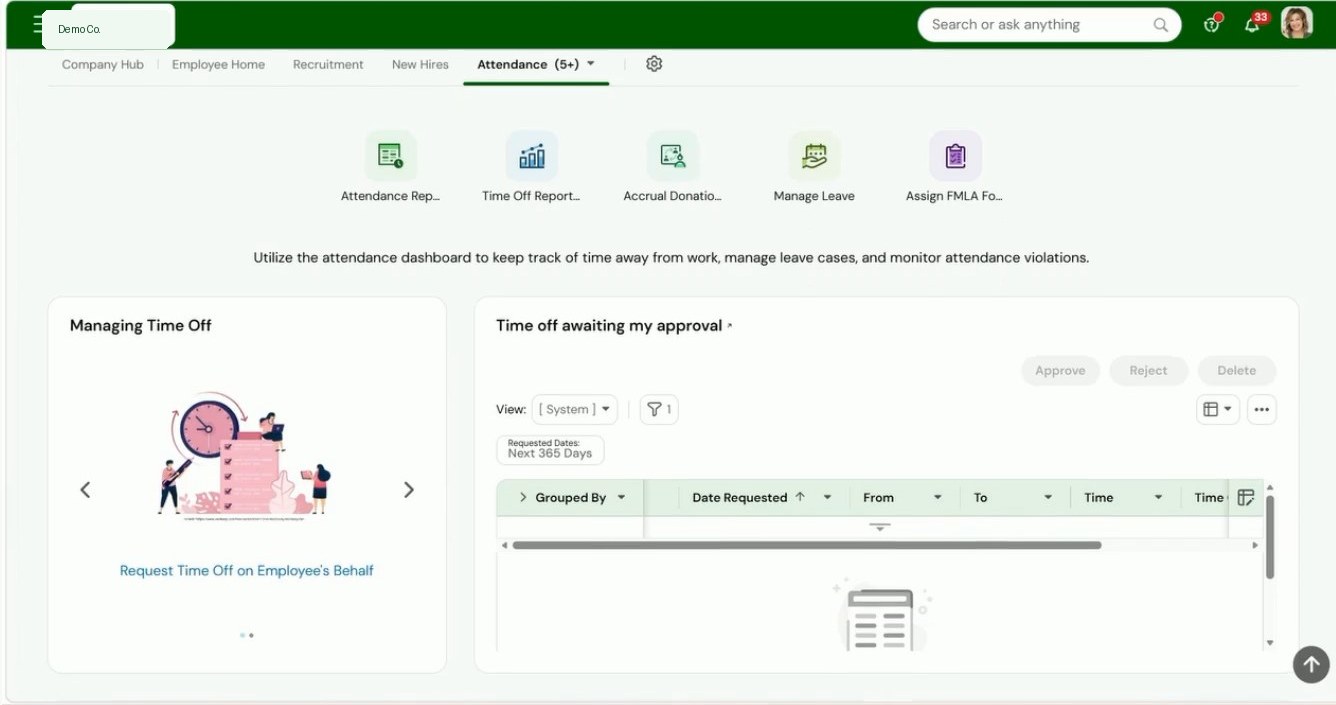Open the Accrual Donation icon
This screenshot has height=705, width=1336.
point(672,156)
